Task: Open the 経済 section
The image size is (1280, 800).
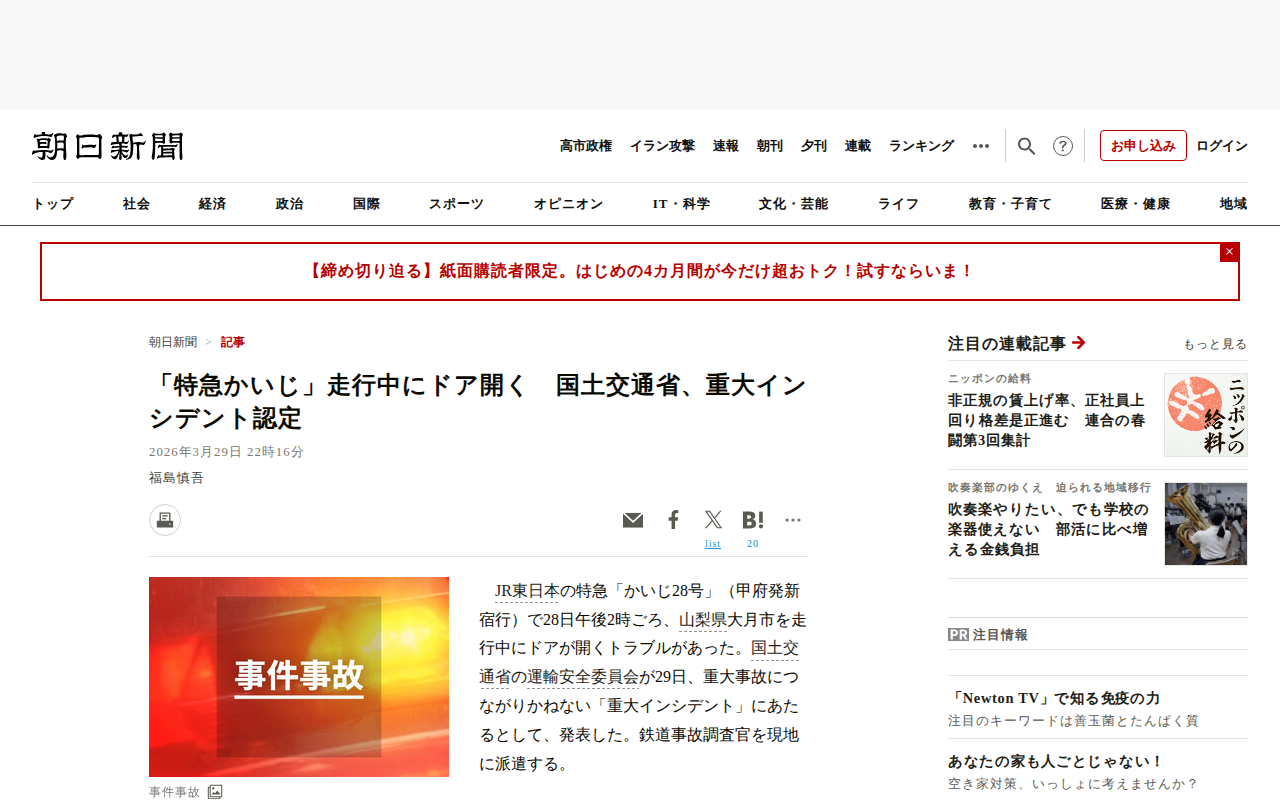Action: (x=213, y=204)
